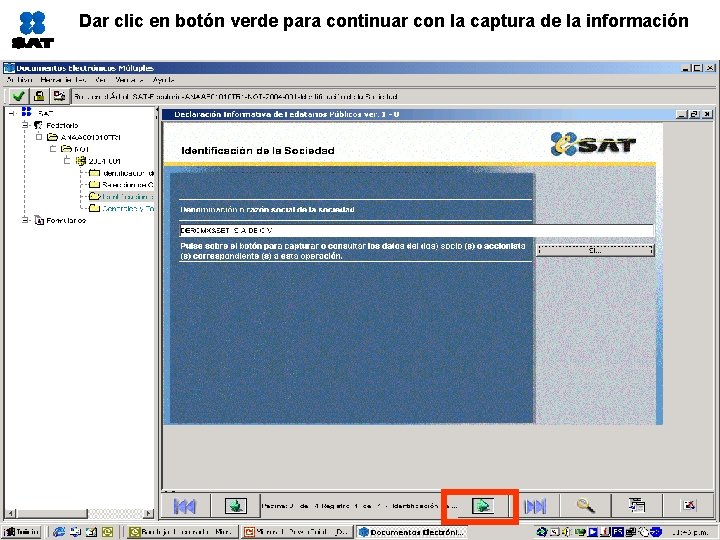Click the ANAA folder icon in tree
The image size is (720, 540).
pyautogui.click(x=52, y=137)
